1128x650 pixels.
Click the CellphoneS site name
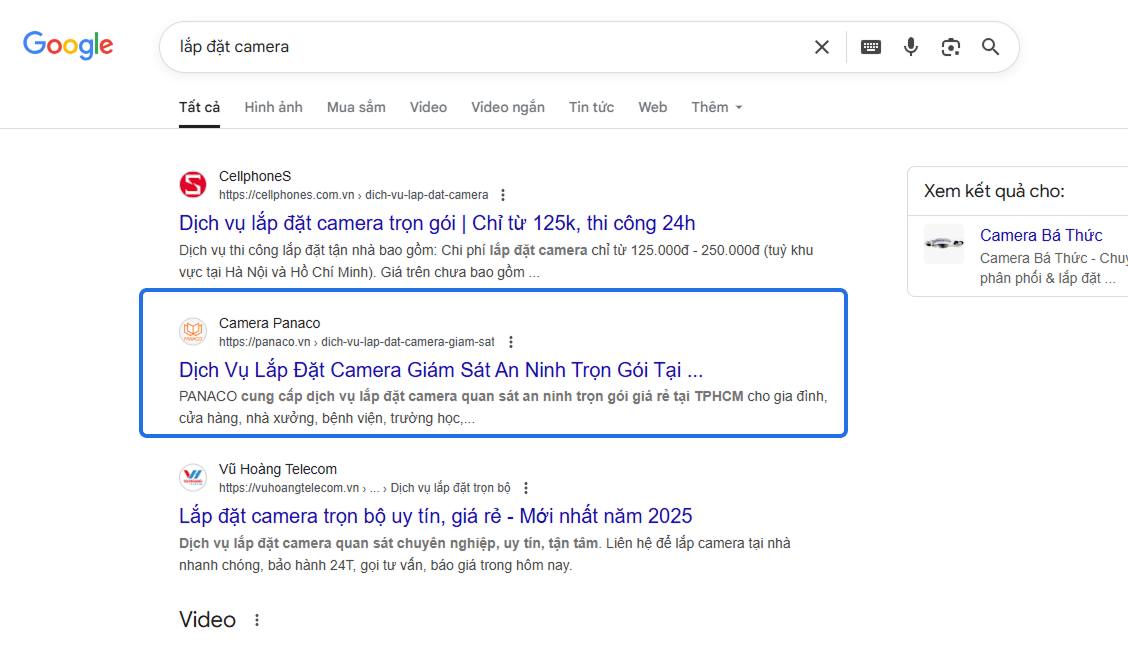(255, 176)
